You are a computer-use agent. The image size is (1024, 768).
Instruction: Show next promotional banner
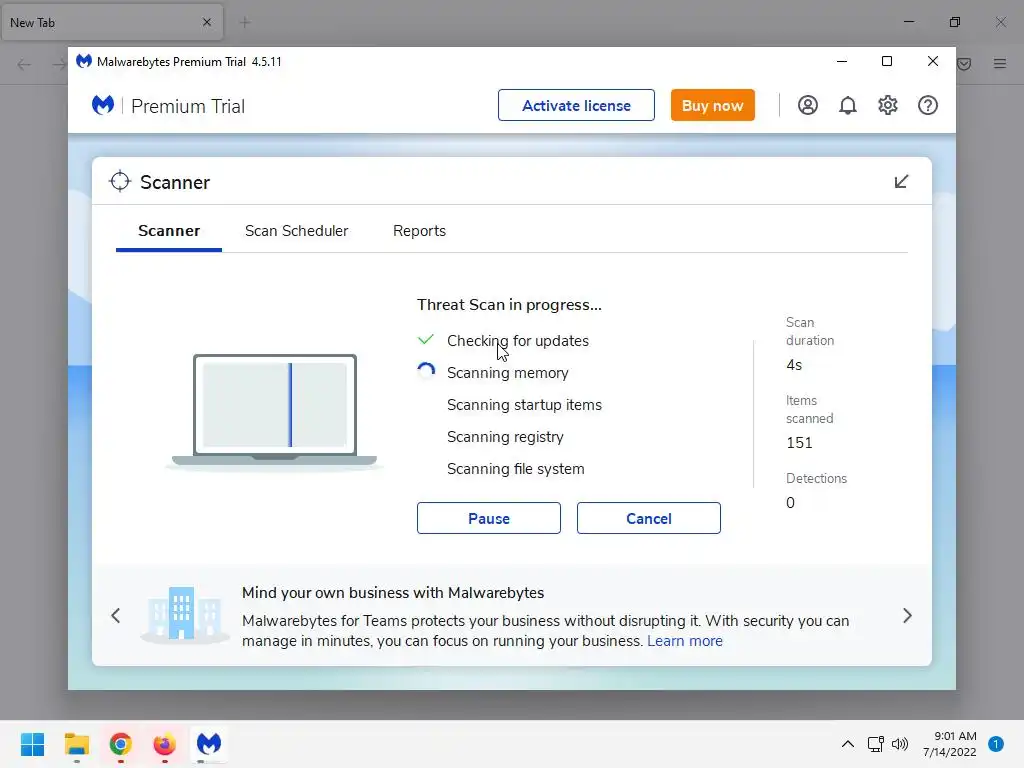(x=907, y=616)
